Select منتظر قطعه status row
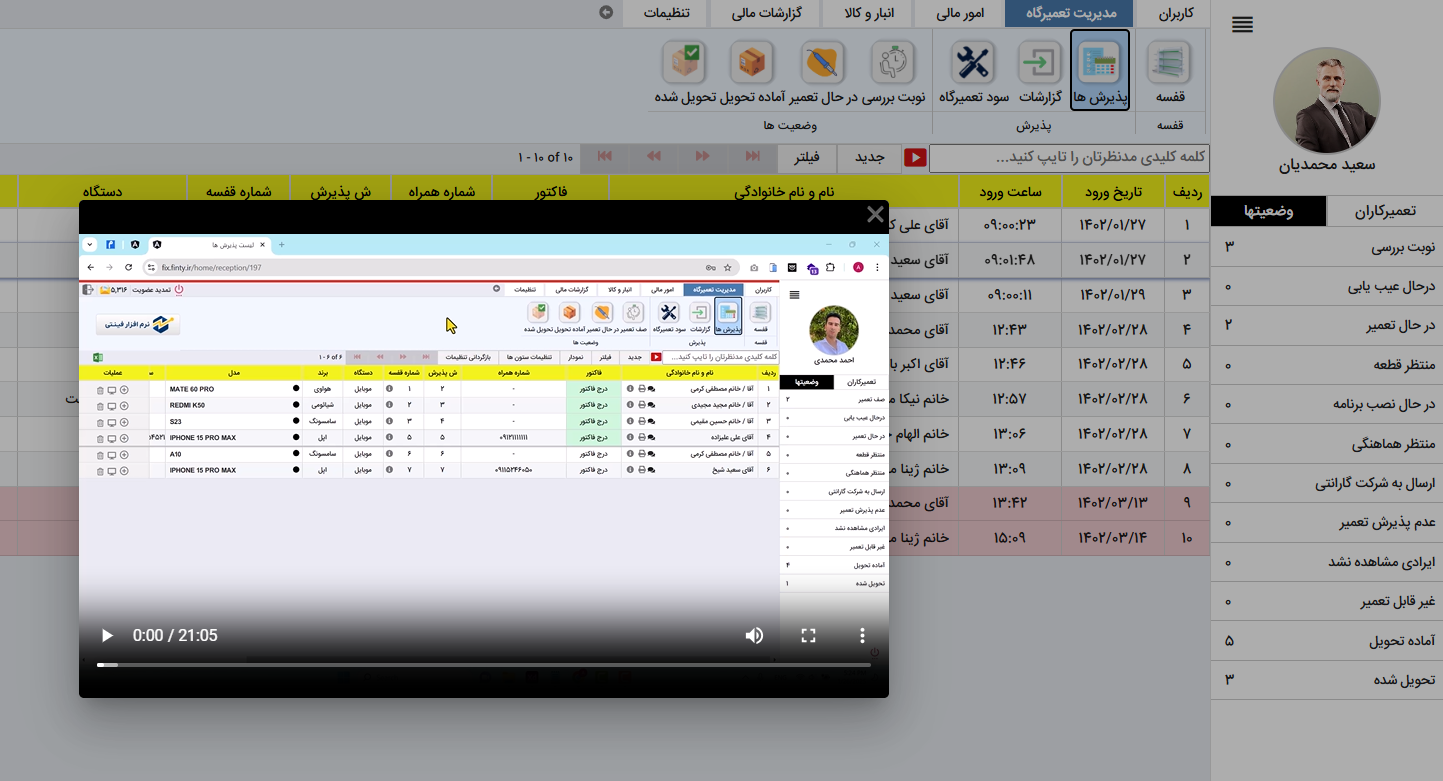The height and width of the screenshot is (781, 1443). (x=1327, y=365)
